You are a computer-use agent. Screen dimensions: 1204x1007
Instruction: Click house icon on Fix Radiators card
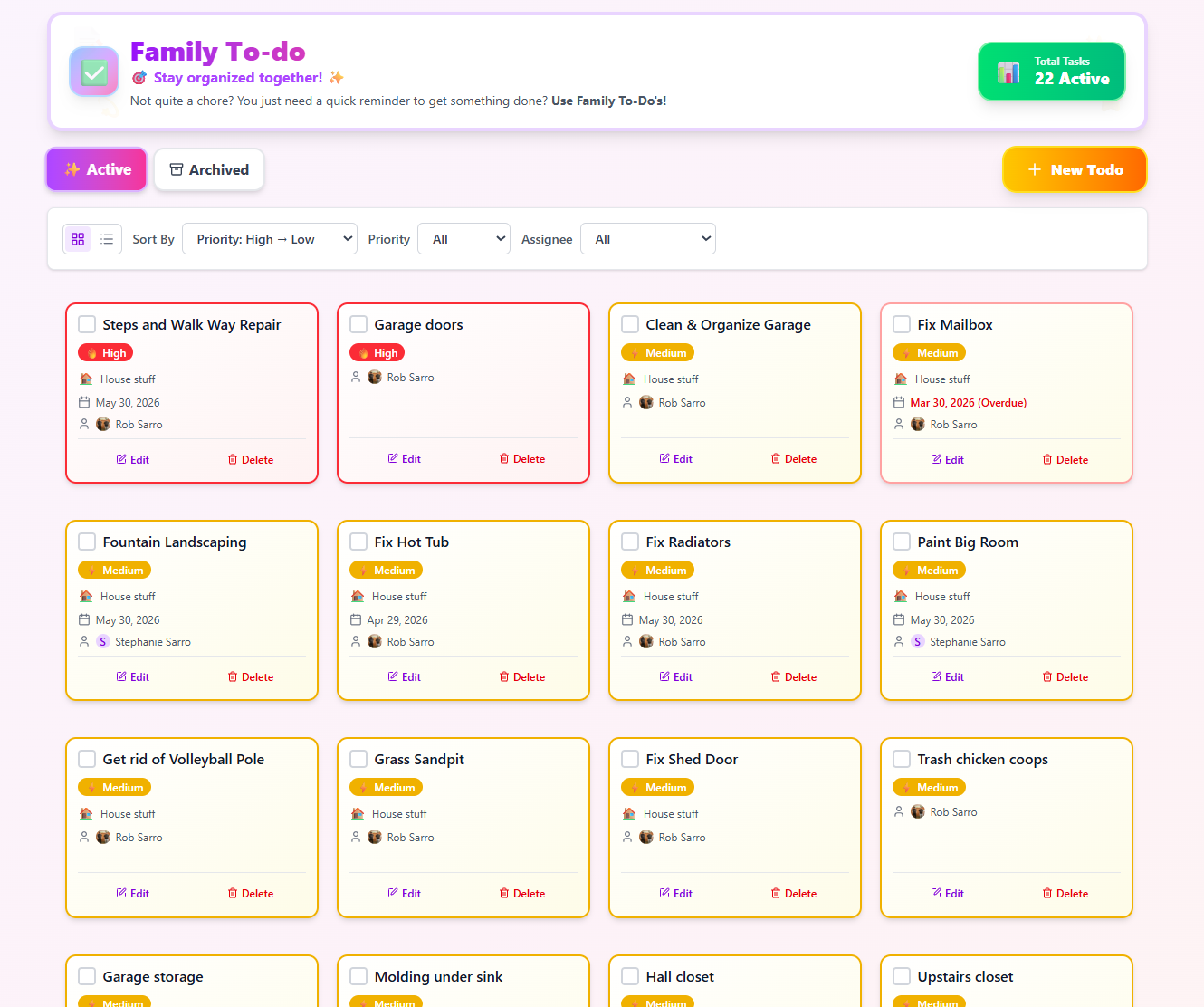click(629, 596)
